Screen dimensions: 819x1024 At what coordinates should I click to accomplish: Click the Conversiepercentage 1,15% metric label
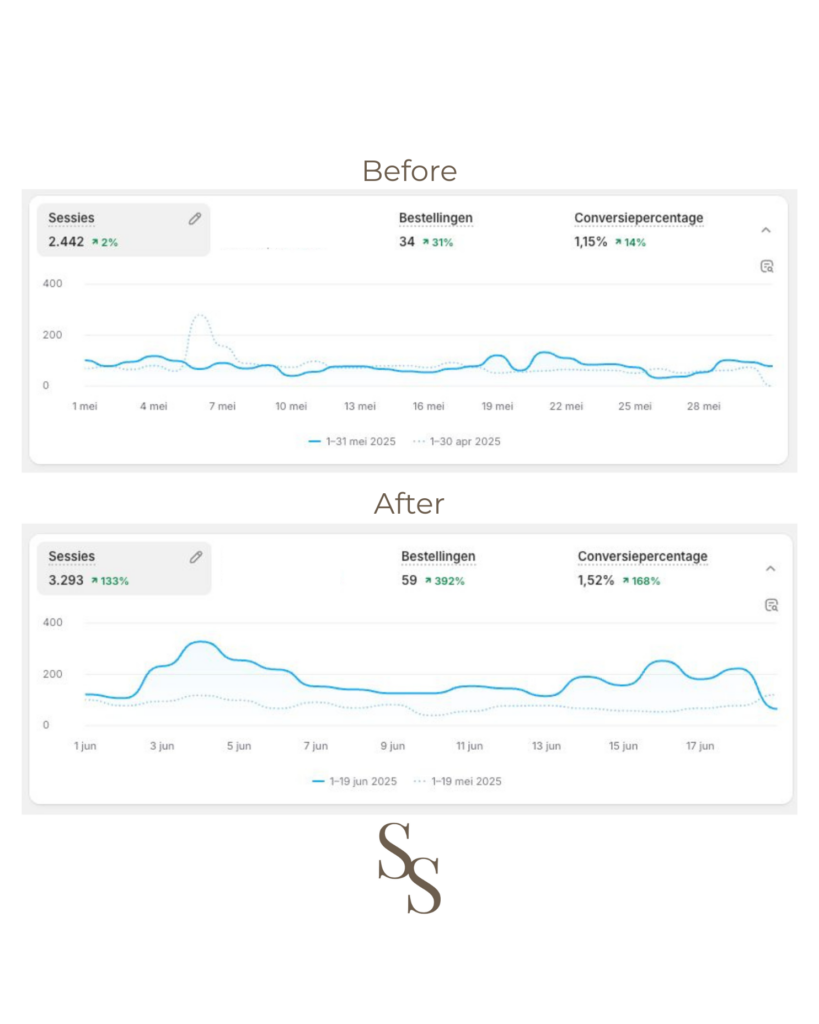click(x=638, y=218)
